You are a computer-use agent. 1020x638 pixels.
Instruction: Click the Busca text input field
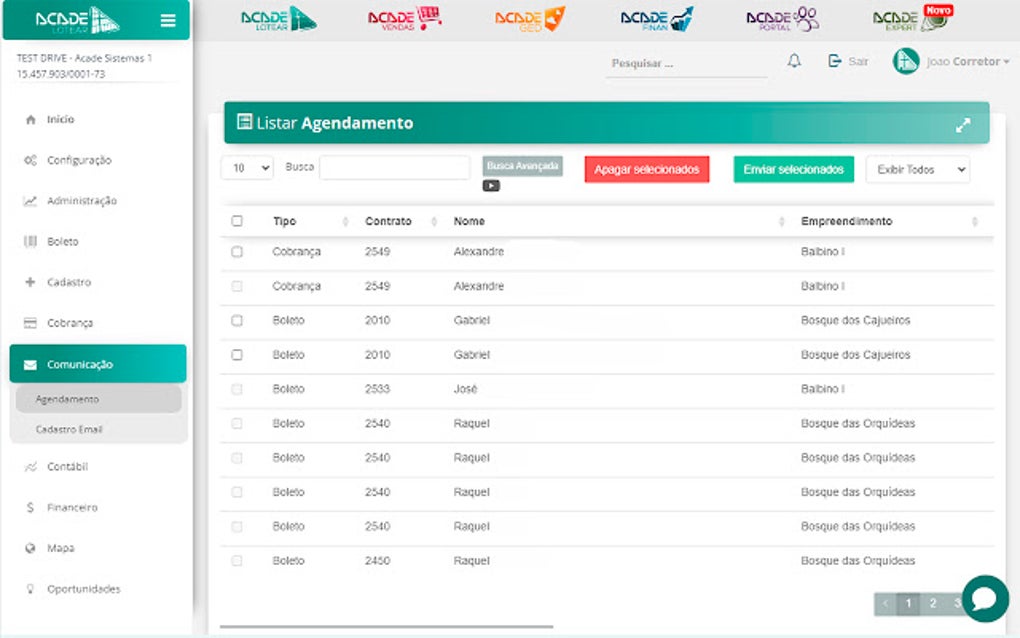(395, 168)
